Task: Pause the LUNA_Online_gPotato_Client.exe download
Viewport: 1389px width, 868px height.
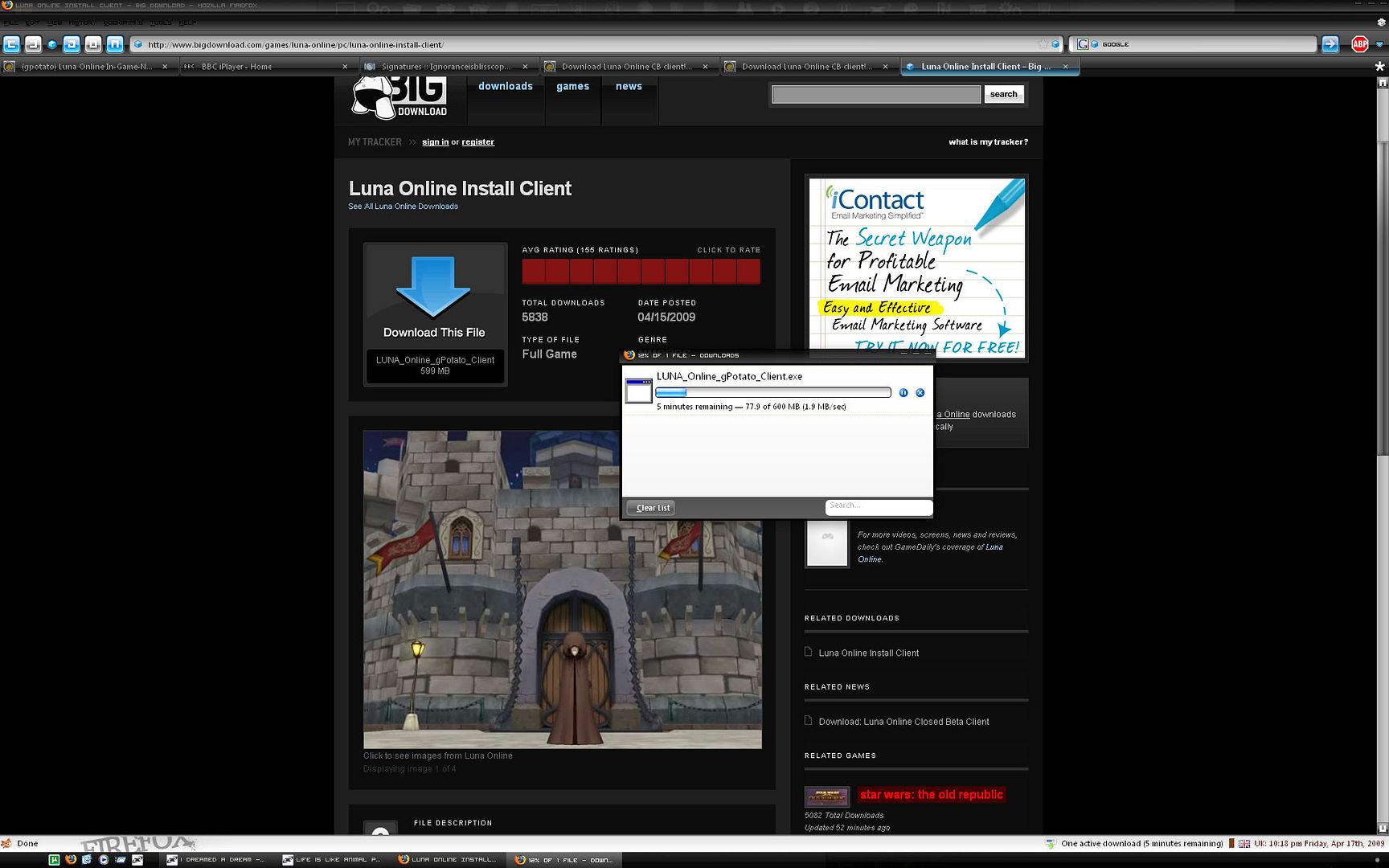Action: click(903, 393)
